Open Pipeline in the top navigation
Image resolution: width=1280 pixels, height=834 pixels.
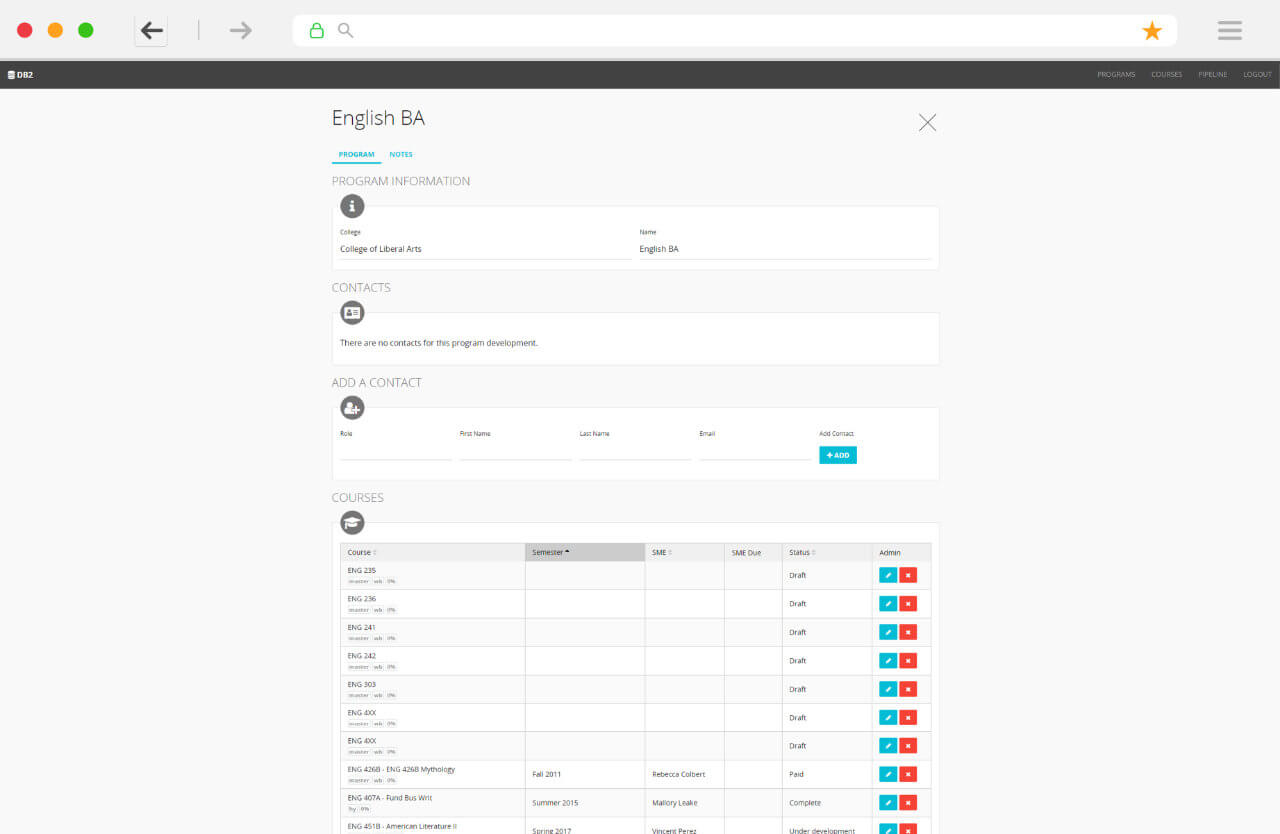pos(1212,75)
